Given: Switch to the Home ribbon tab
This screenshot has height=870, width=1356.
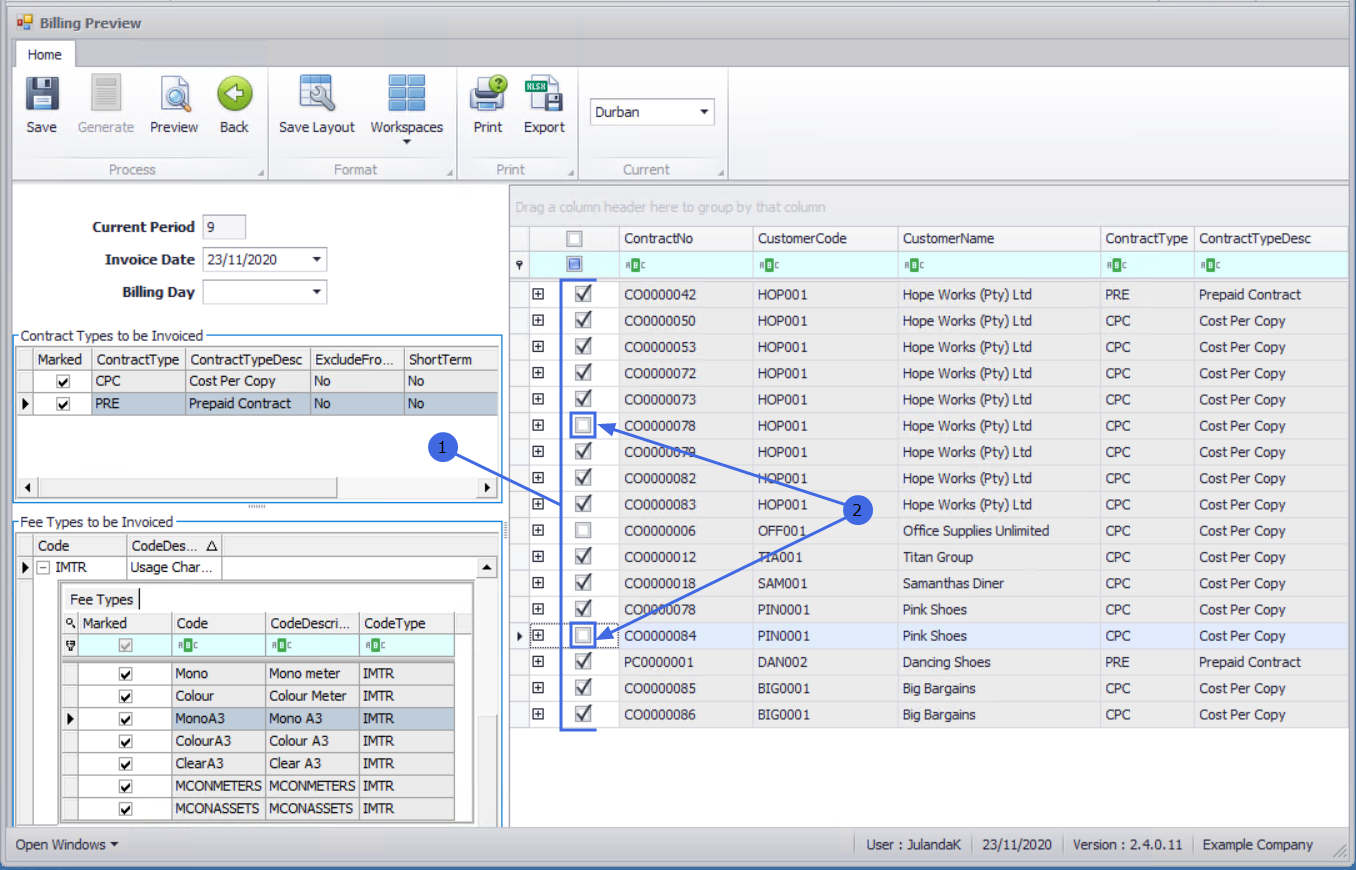Looking at the screenshot, I should pos(44,55).
